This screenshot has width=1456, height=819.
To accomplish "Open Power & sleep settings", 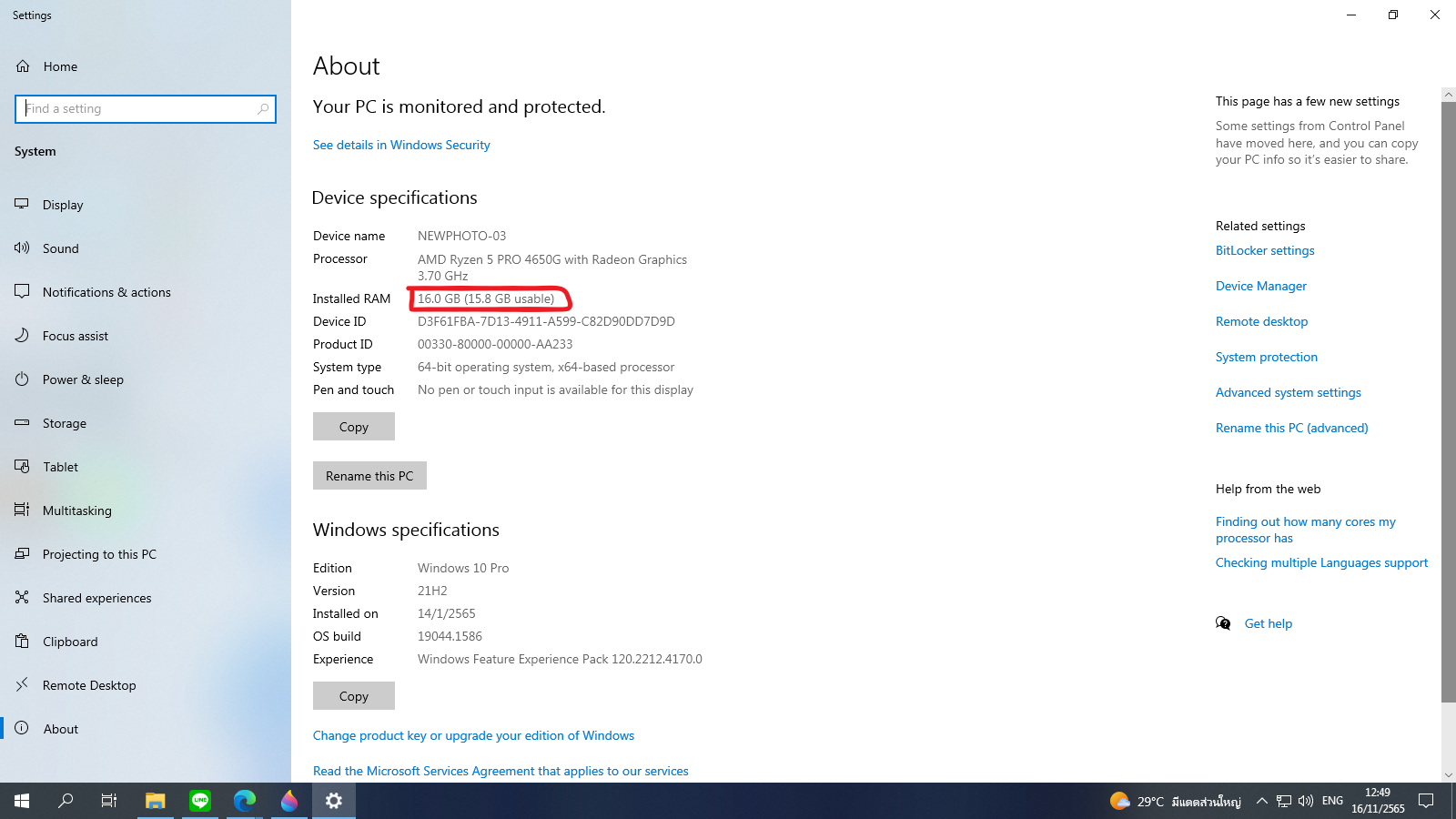I will (83, 379).
